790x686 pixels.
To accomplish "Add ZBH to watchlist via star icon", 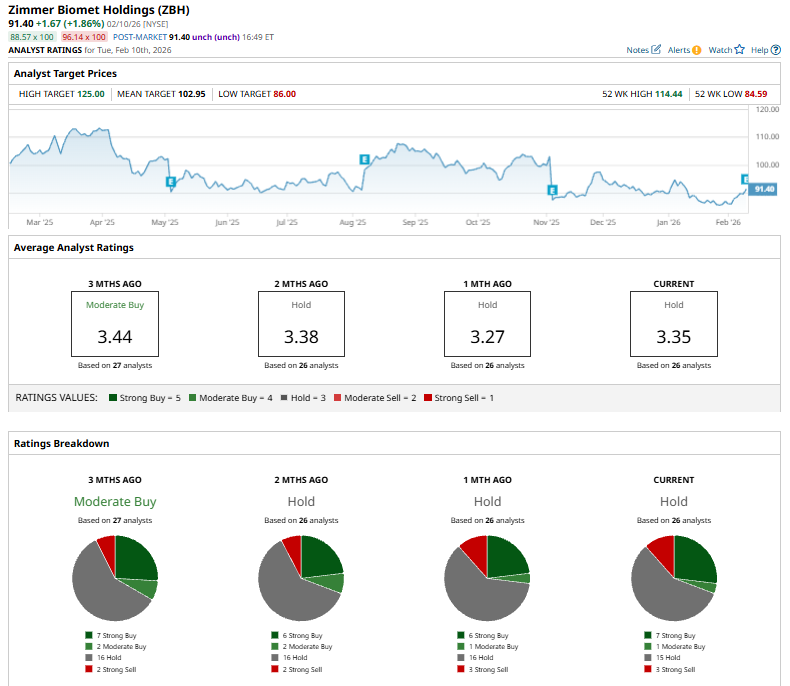I will point(740,49).
